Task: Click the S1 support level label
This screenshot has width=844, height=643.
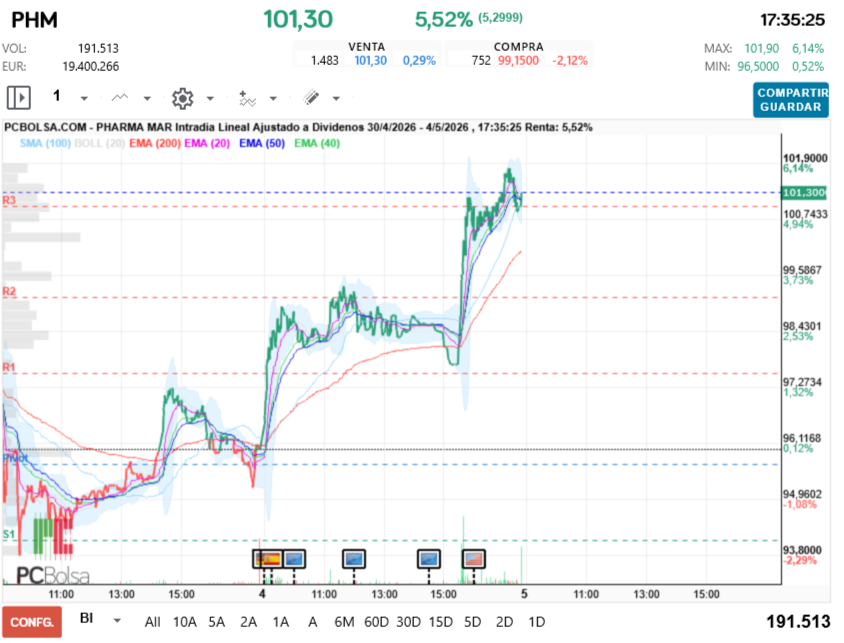Action: [9, 534]
